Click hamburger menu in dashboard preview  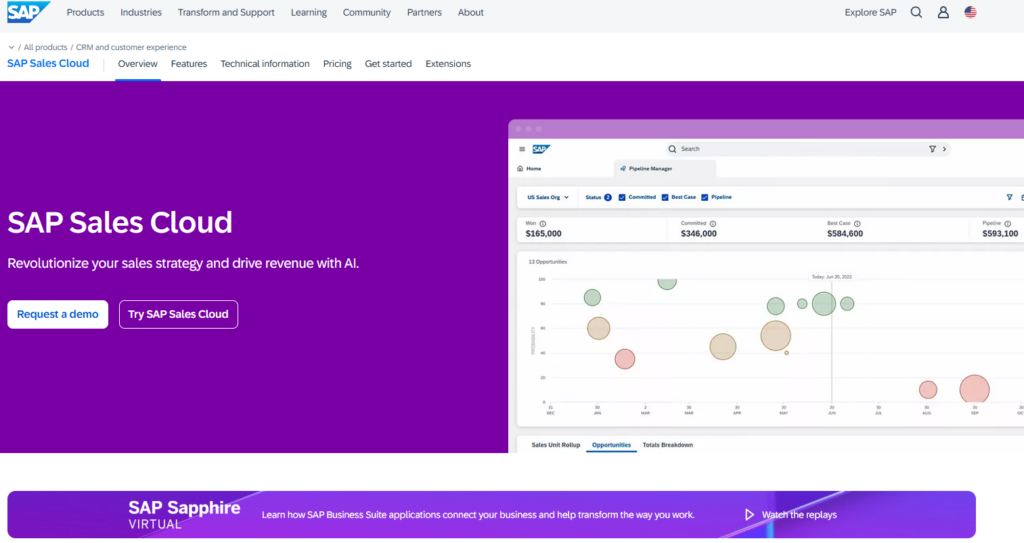(x=522, y=149)
